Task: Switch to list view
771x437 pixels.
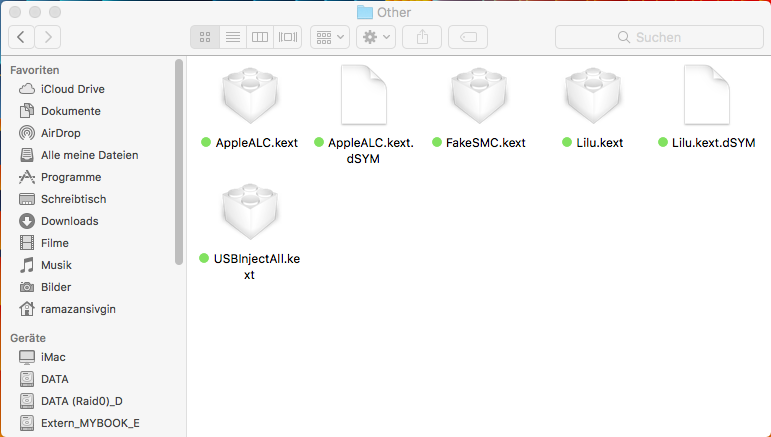Action: pyautogui.click(x=233, y=37)
